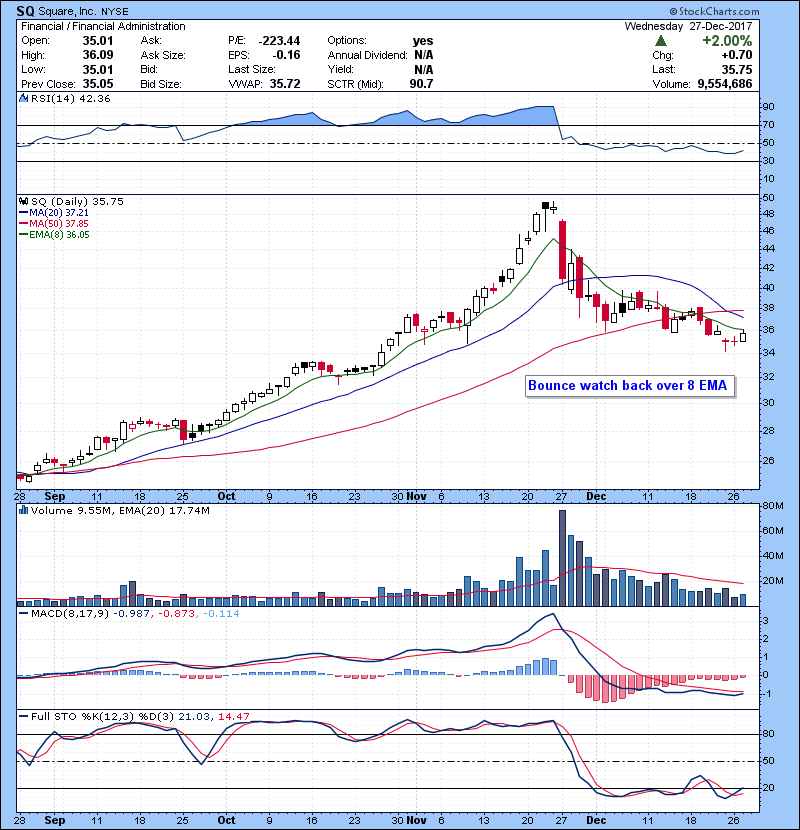The width and height of the screenshot is (800, 830).
Task: Click the StockCharts.com copyright link
Action: 714,11
